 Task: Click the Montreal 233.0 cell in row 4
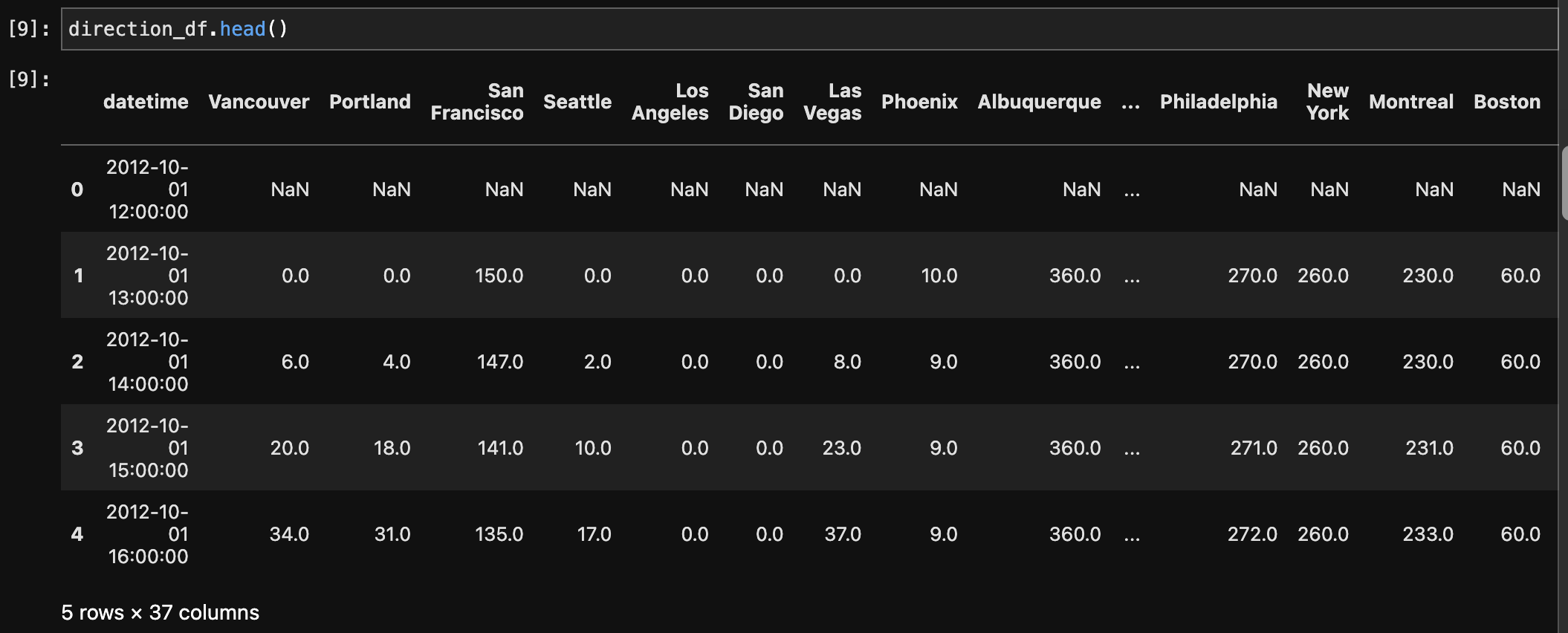click(x=1428, y=534)
